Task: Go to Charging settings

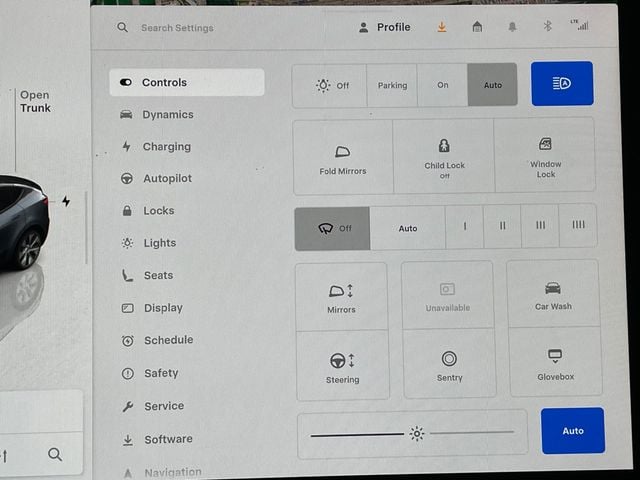Action: (x=165, y=146)
